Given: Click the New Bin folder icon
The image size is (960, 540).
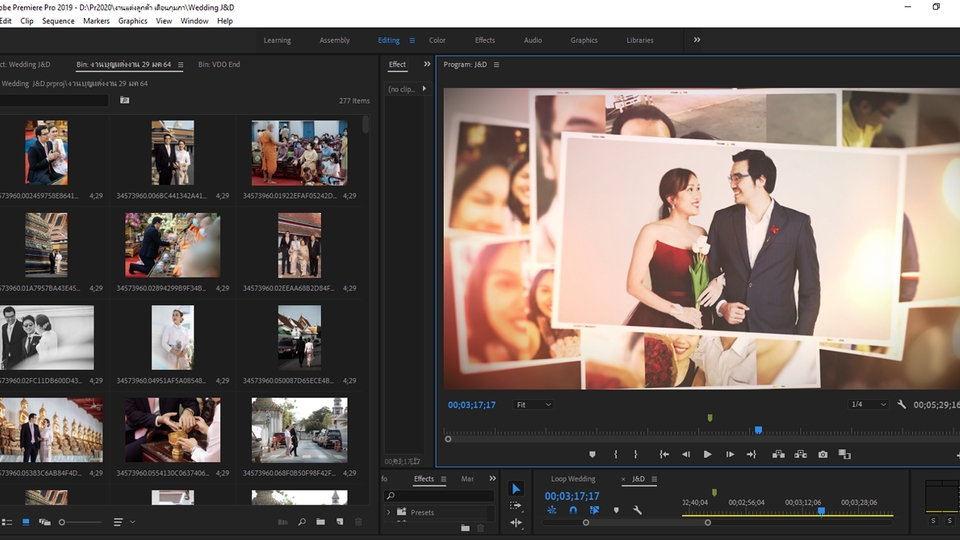Looking at the screenshot, I should click(320, 522).
